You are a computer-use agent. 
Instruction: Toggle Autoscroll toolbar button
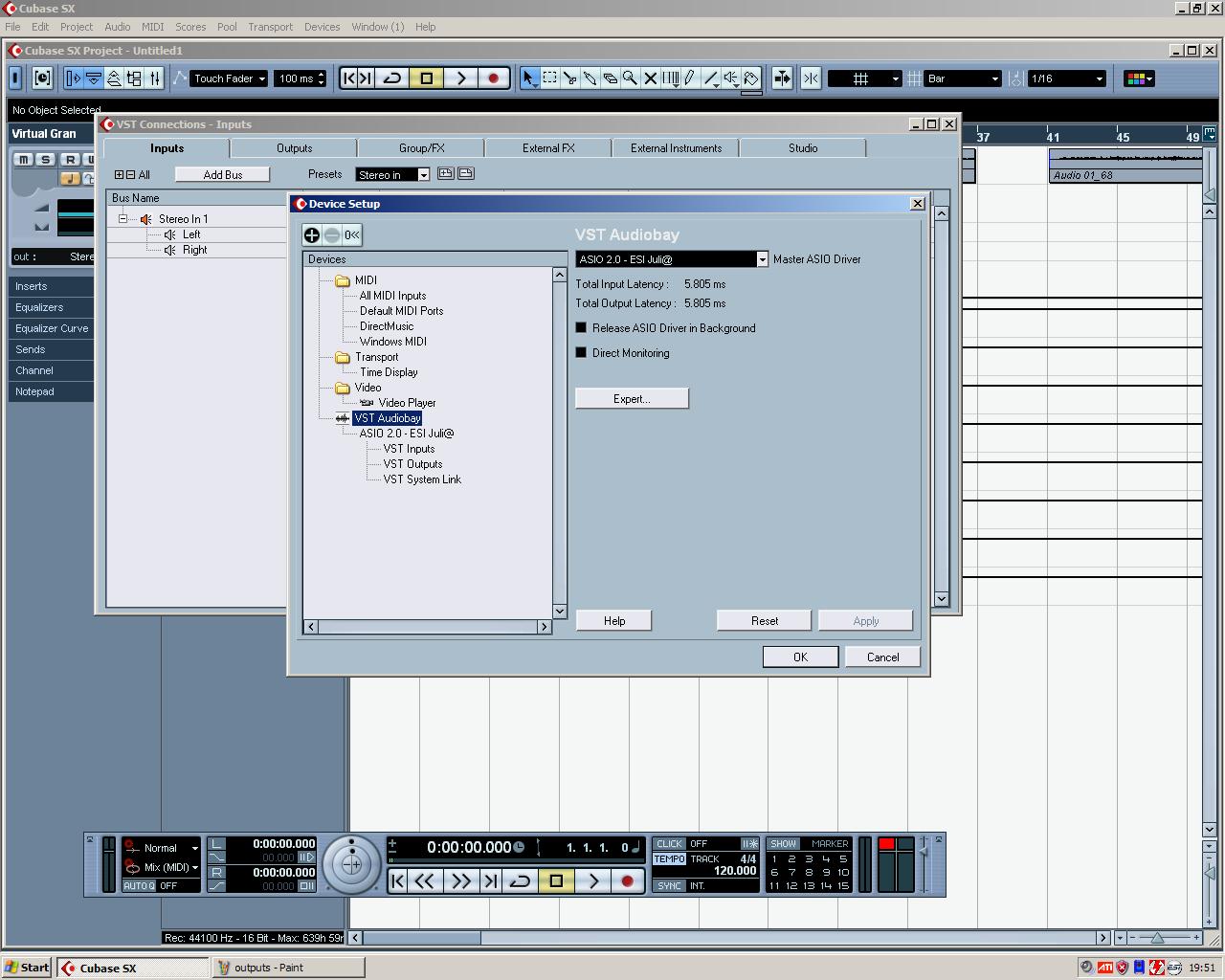click(x=782, y=78)
